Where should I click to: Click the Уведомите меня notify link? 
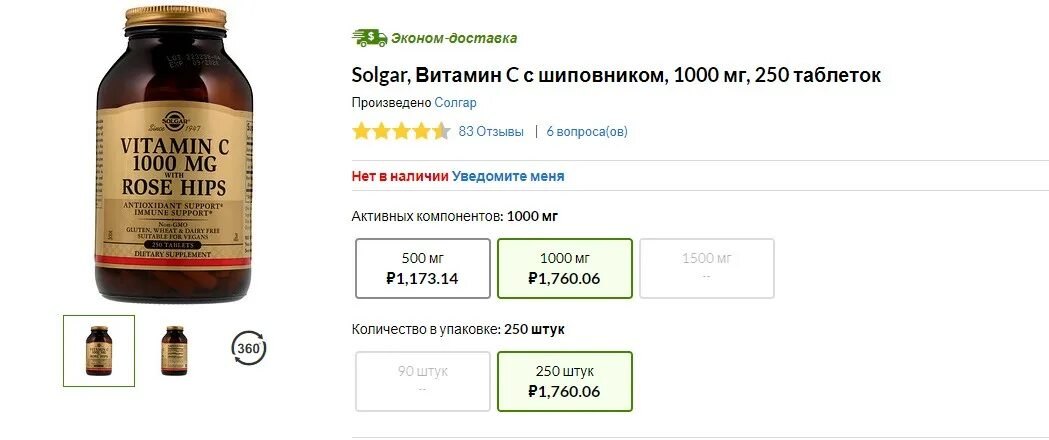(x=508, y=176)
